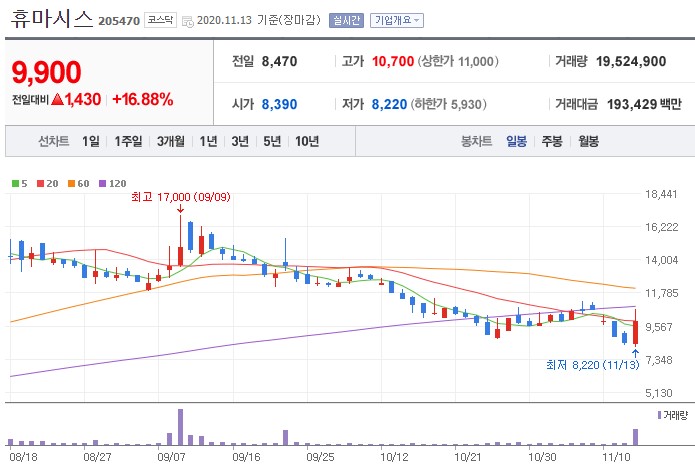This screenshot has height=467, width=695.
Task: Select the 1일 line chart tab
Action: (90, 141)
